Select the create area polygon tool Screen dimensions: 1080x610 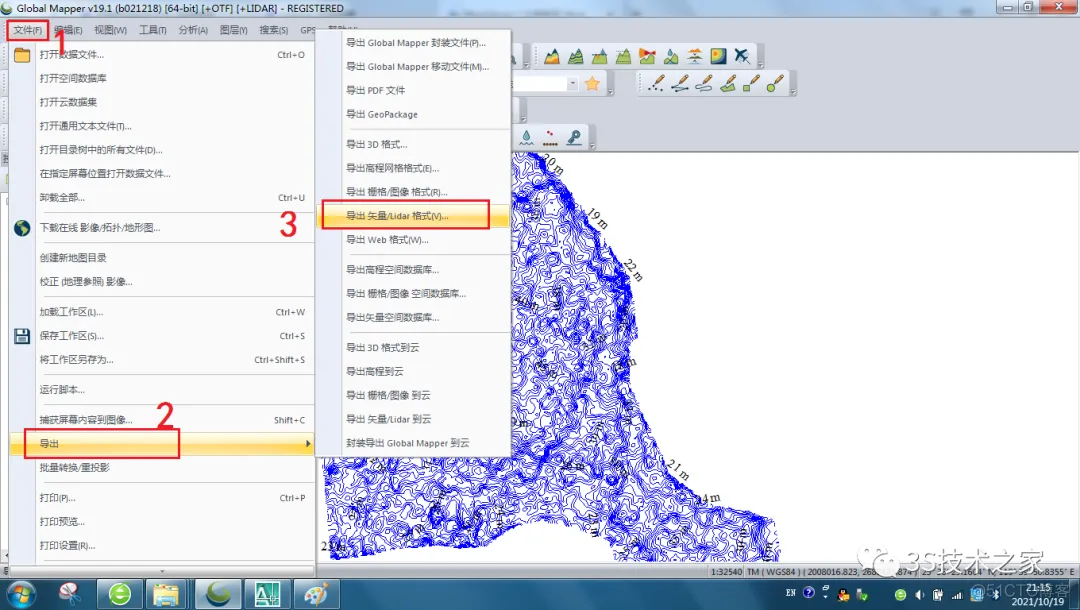728,83
